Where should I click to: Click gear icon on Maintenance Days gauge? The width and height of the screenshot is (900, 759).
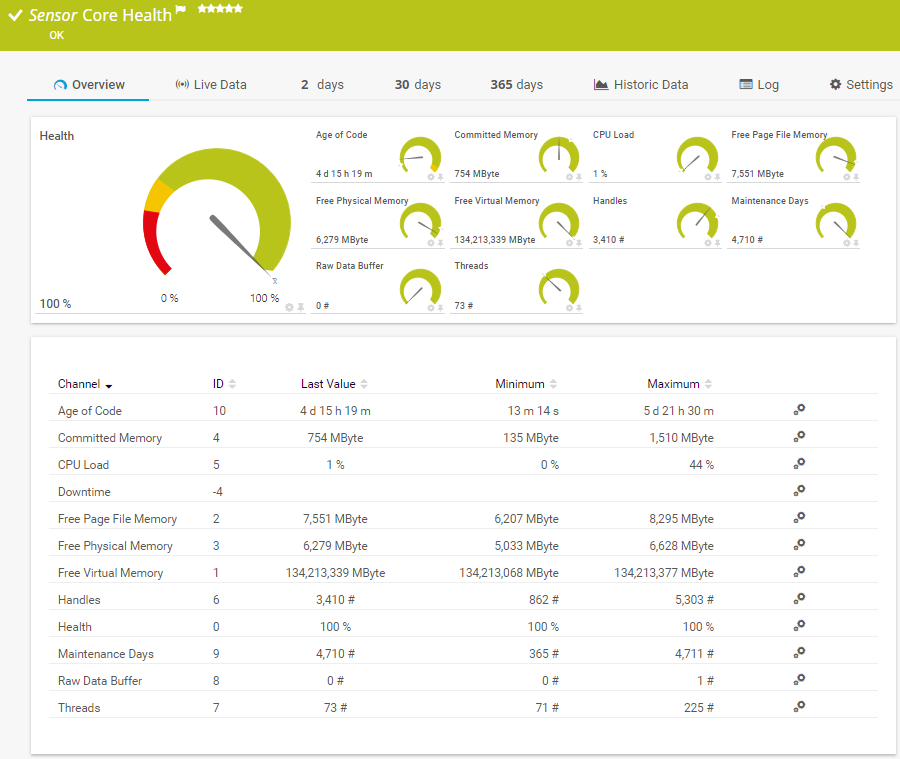coord(847,243)
